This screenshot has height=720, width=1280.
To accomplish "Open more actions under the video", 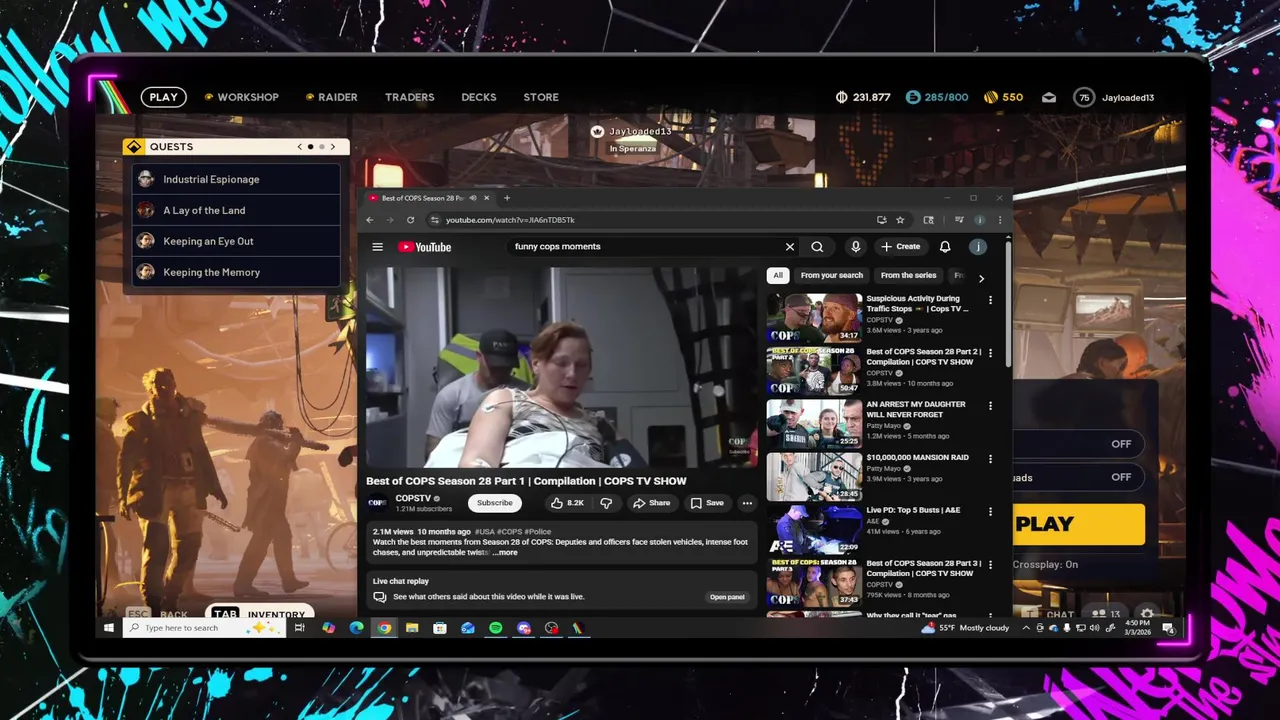I will tap(747, 503).
